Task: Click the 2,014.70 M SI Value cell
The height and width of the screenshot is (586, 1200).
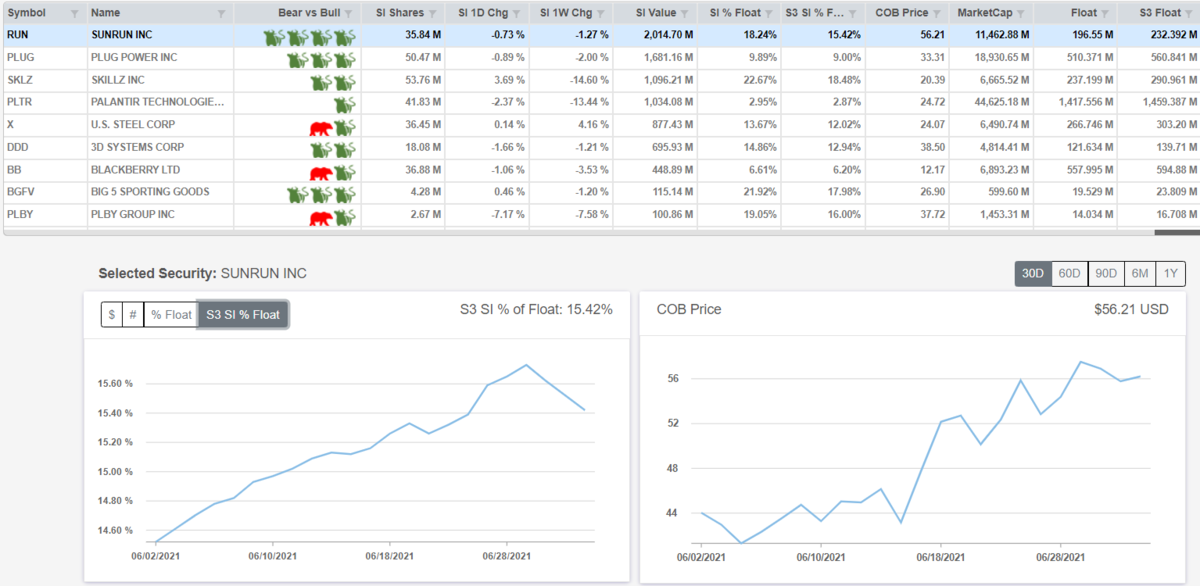Action: [x=657, y=36]
